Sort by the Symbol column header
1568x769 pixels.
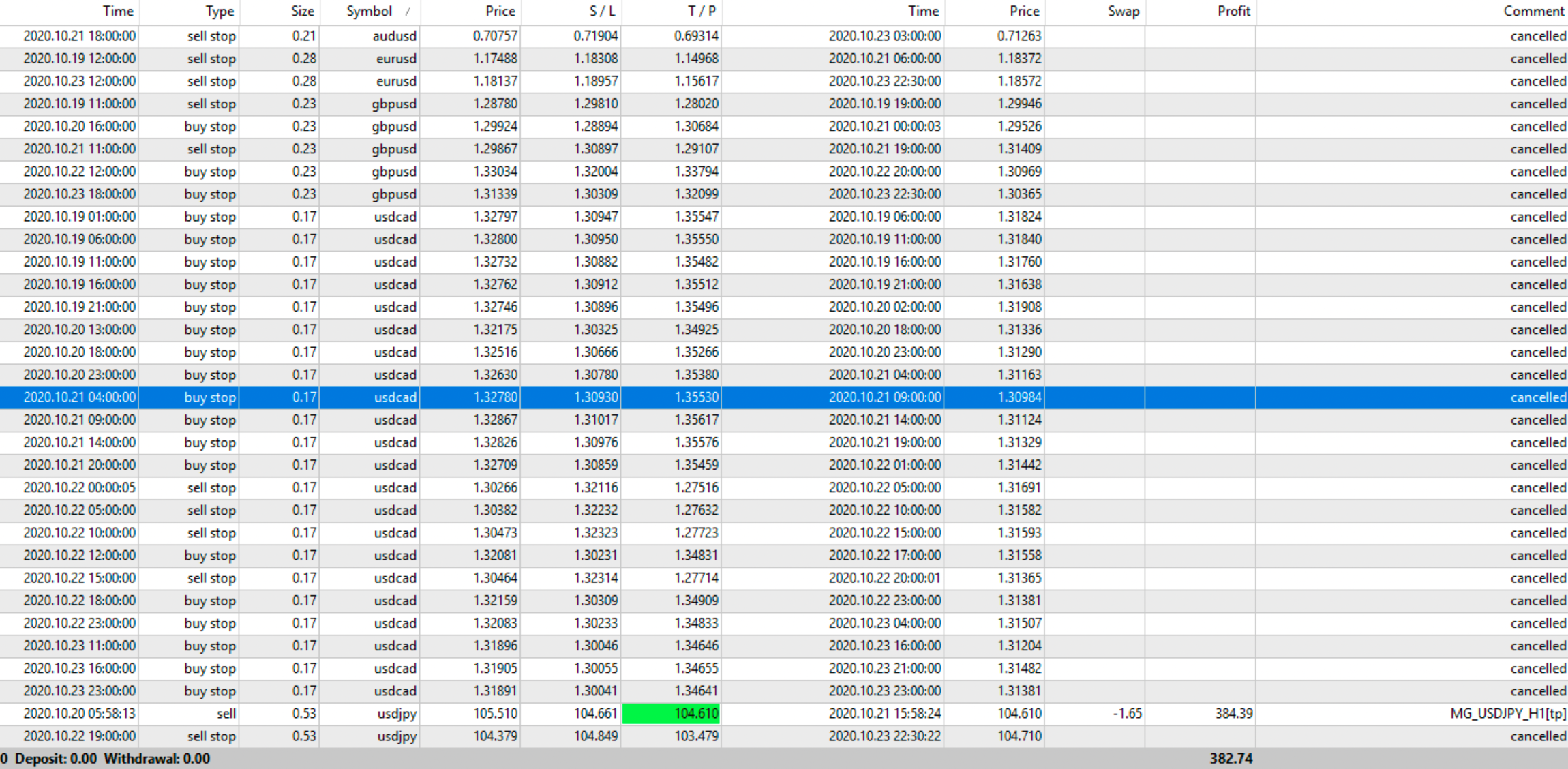[369, 12]
